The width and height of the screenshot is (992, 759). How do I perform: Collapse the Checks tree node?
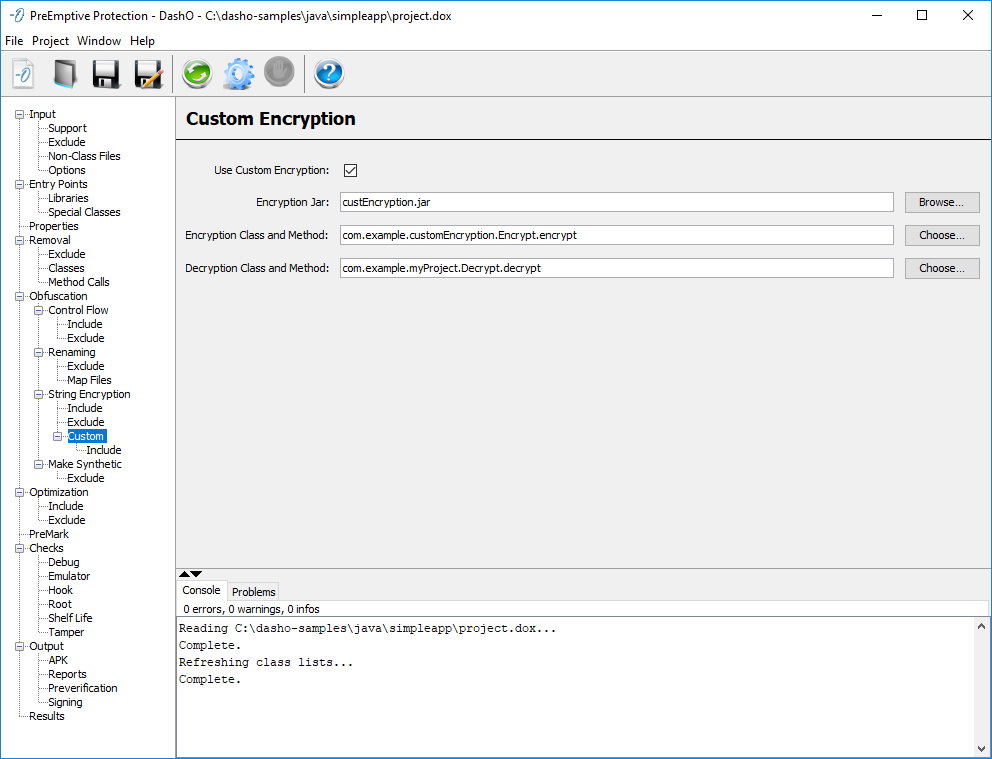(x=20, y=548)
